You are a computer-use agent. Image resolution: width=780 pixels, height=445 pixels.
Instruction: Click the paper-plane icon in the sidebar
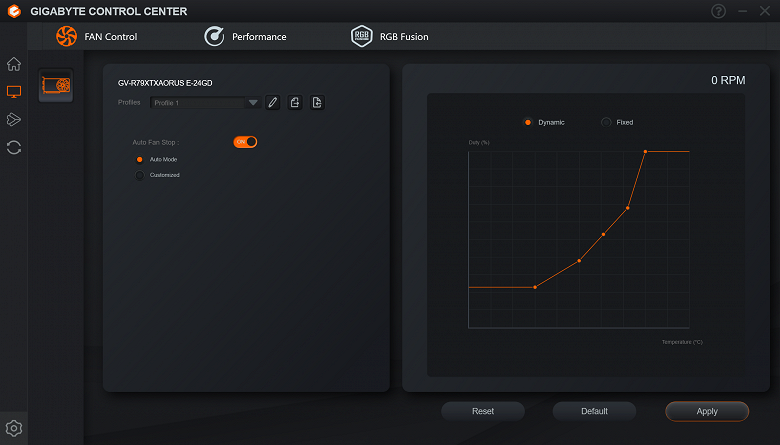pos(14,119)
